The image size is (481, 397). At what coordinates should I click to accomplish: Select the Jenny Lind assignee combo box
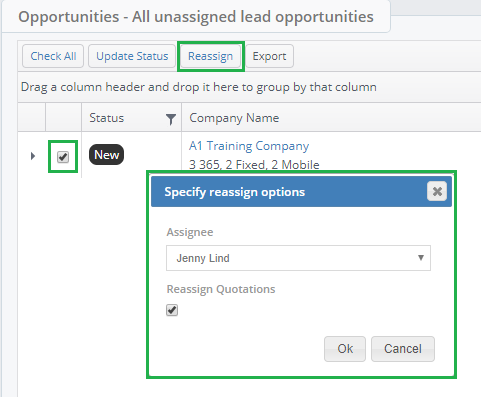[x=298, y=258]
